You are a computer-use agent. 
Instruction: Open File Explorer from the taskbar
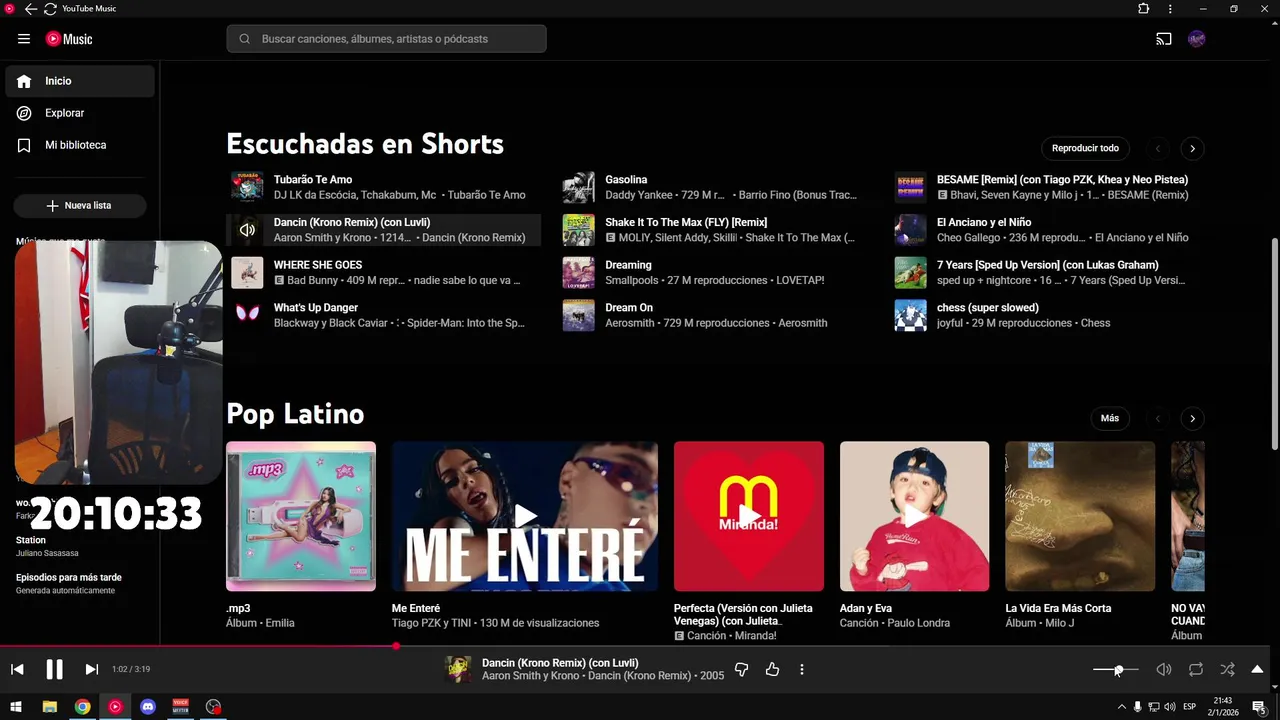click(x=49, y=707)
